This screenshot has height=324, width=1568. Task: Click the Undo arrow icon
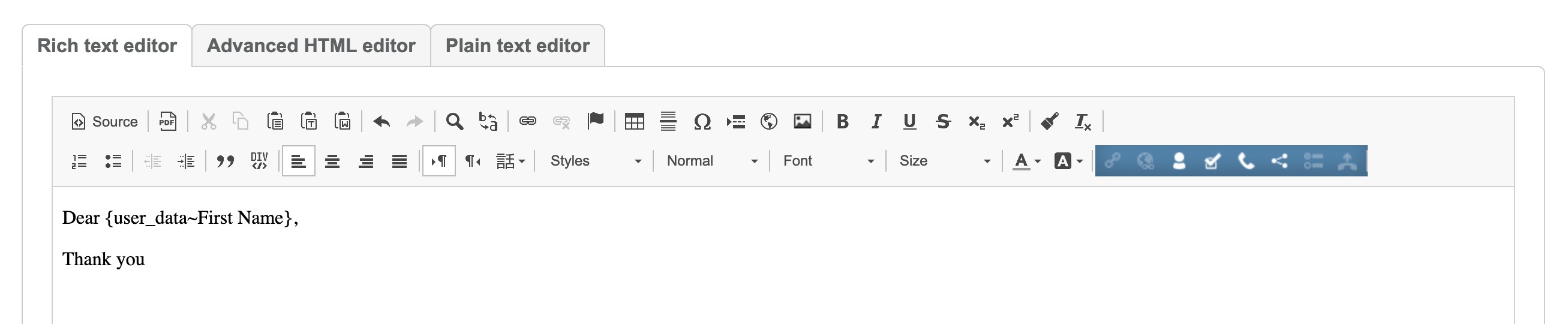pos(382,122)
